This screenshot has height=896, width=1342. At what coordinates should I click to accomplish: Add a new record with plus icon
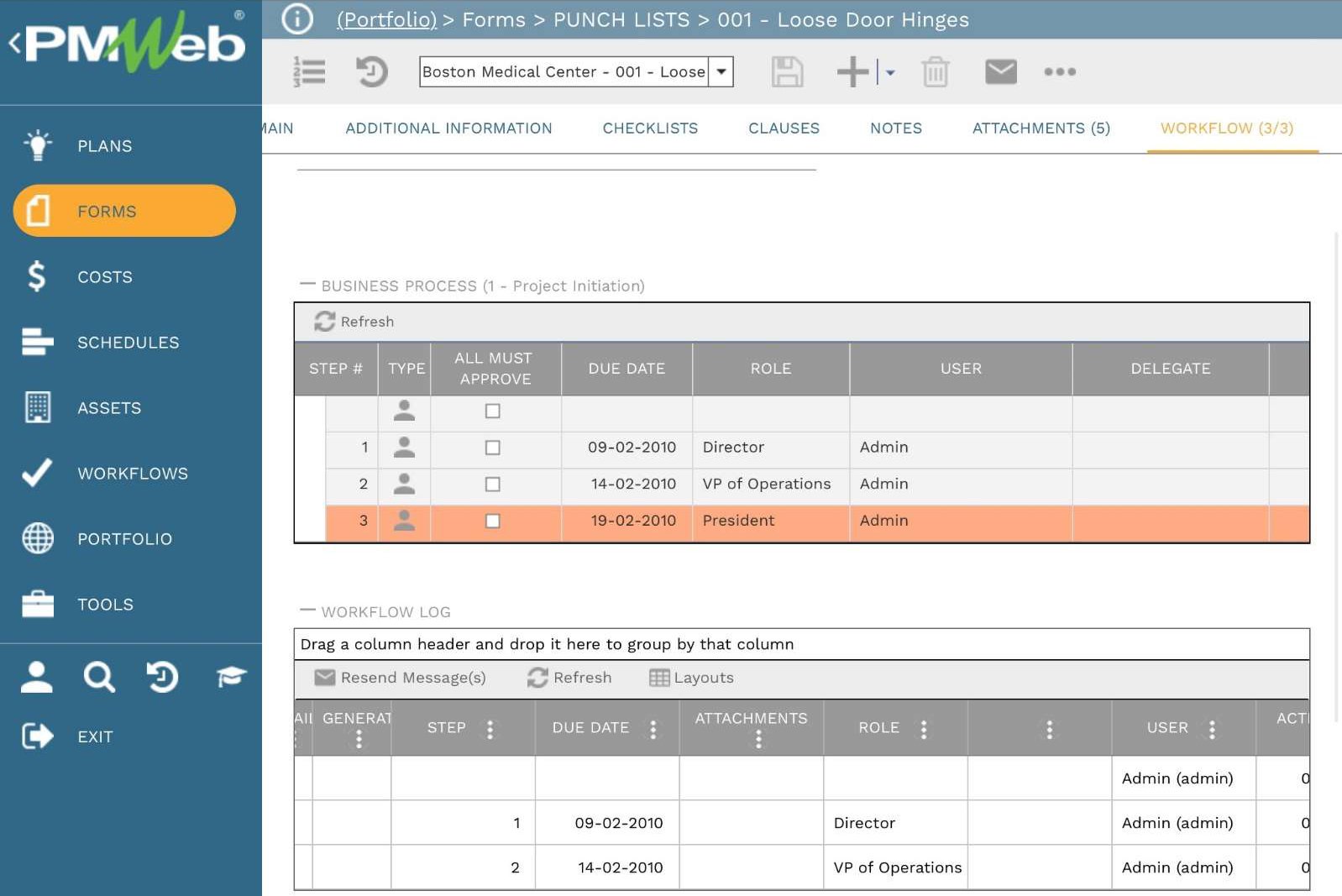(852, 71)
